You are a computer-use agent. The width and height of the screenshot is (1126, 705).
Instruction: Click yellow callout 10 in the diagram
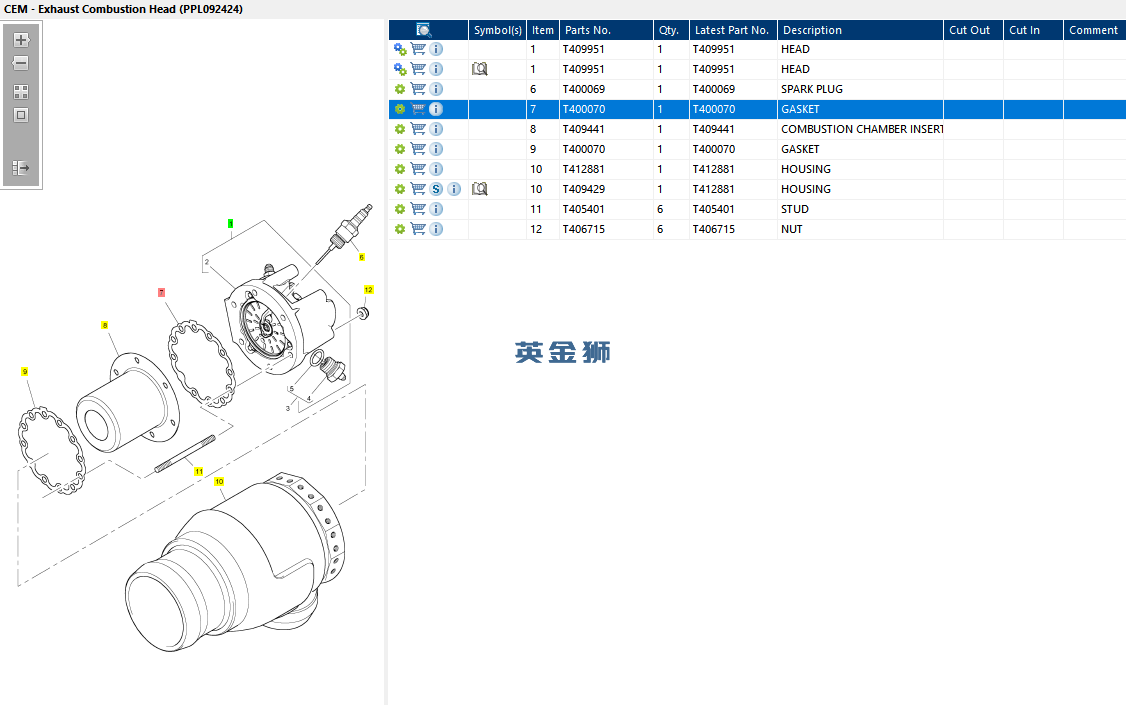[x=219, y=482]
